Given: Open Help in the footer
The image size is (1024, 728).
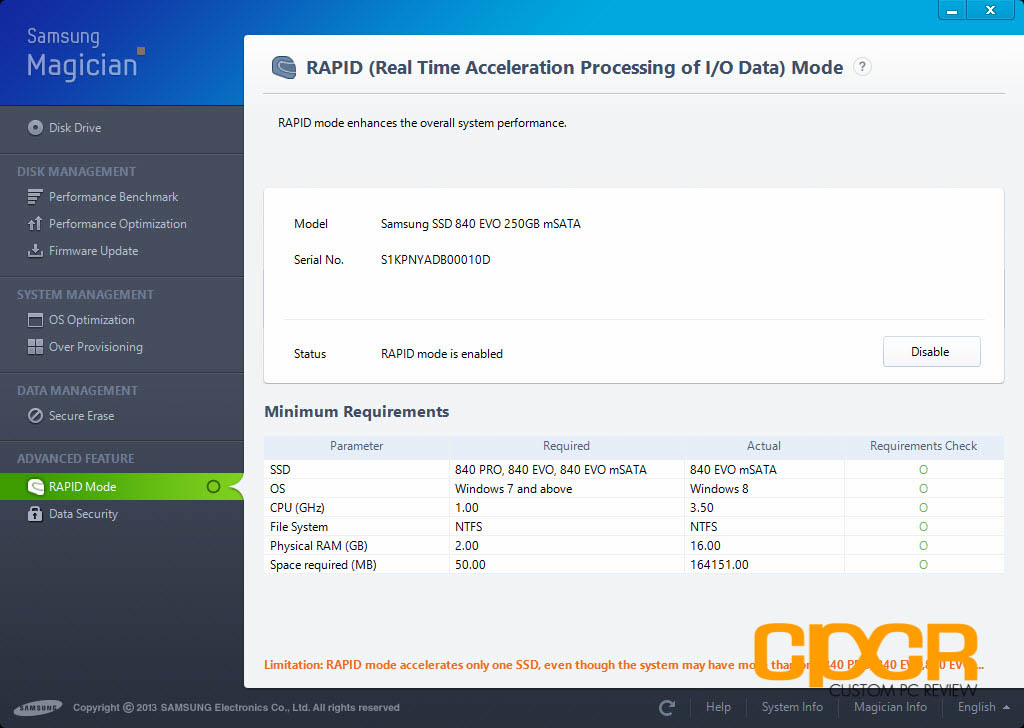Looking at the screenshot, I should (x=718, y=707).
